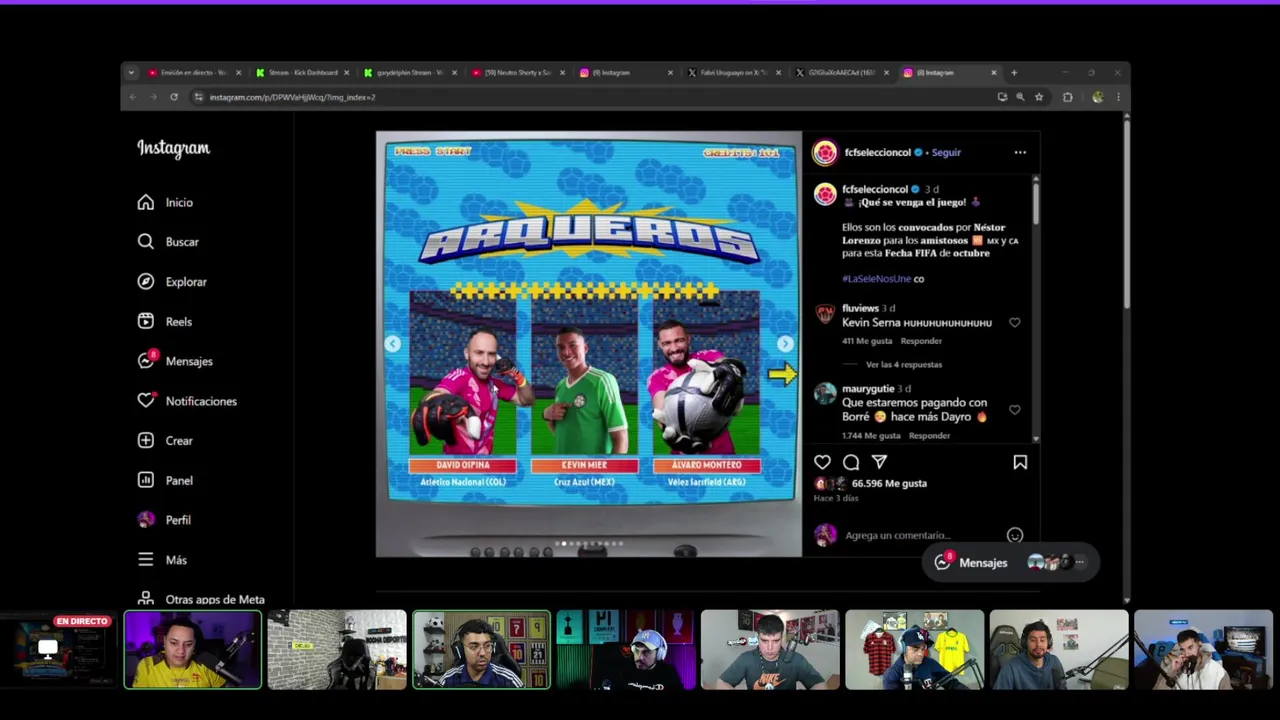Switch to Neutro Shorty YouTube tab

518,72
